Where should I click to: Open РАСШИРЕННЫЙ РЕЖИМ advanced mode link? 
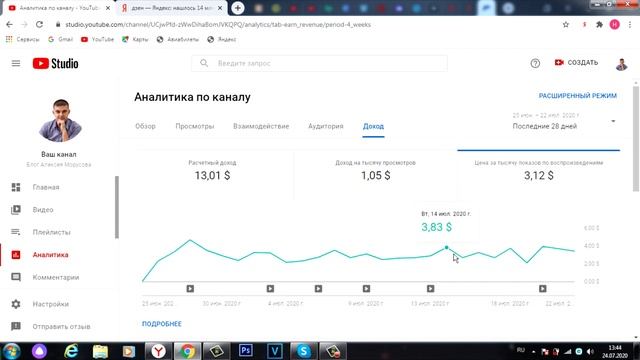[x=578, y=96]
